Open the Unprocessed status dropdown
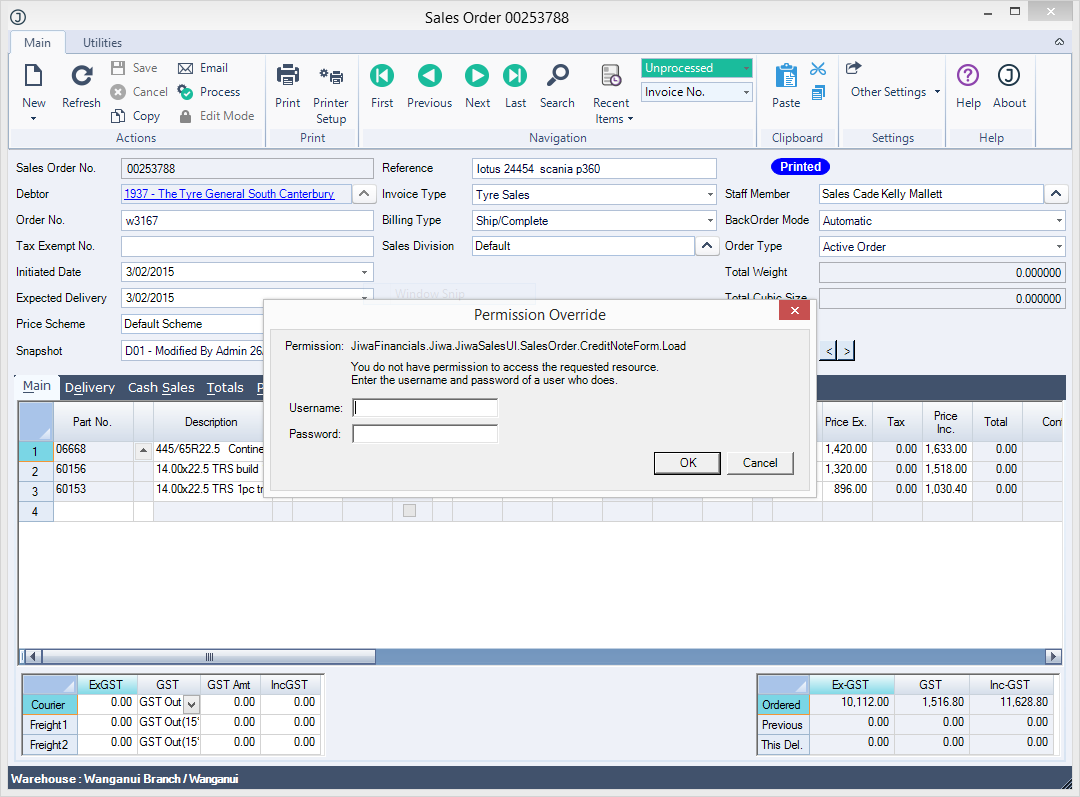Image resolution: width=1080 pixels, height=797 pixels. pos(746,68)
